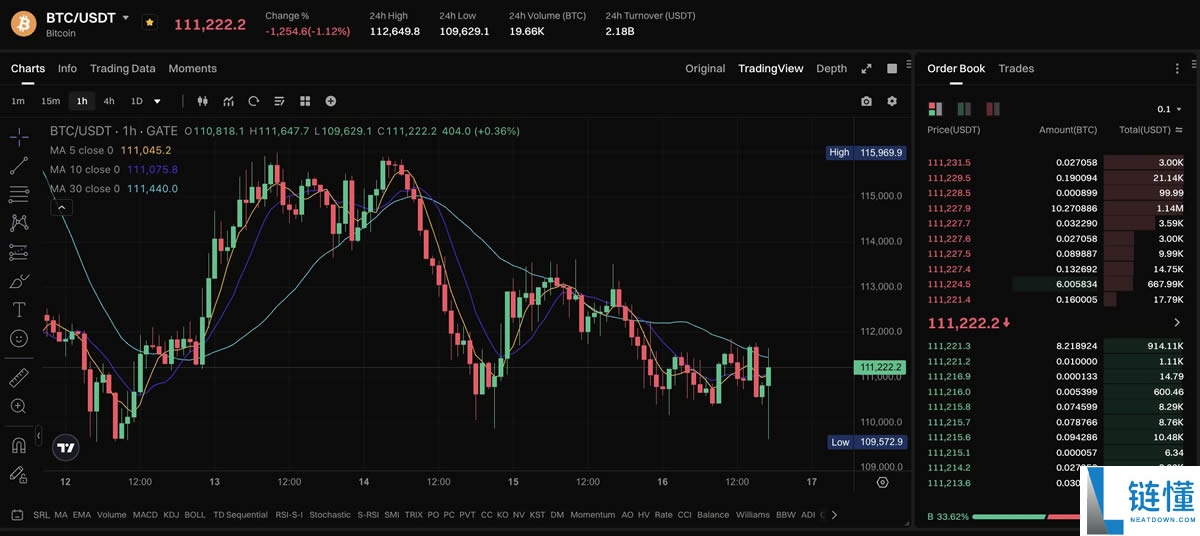Open Order Book more options dots
This screenshot has width=1200, height=536.
tap(1177, 69)
